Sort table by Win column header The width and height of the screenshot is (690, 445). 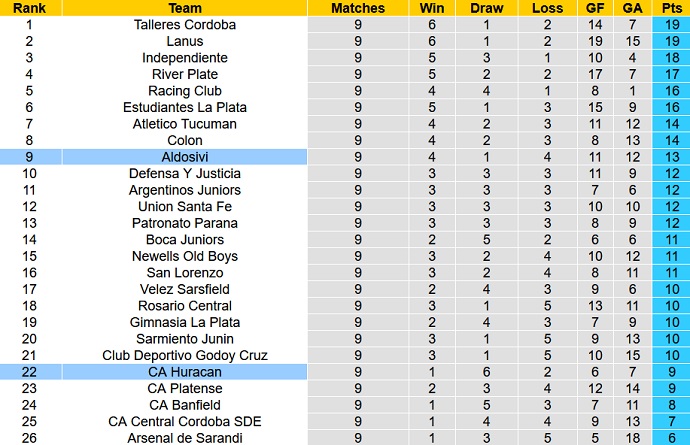[x=432, y=8]
